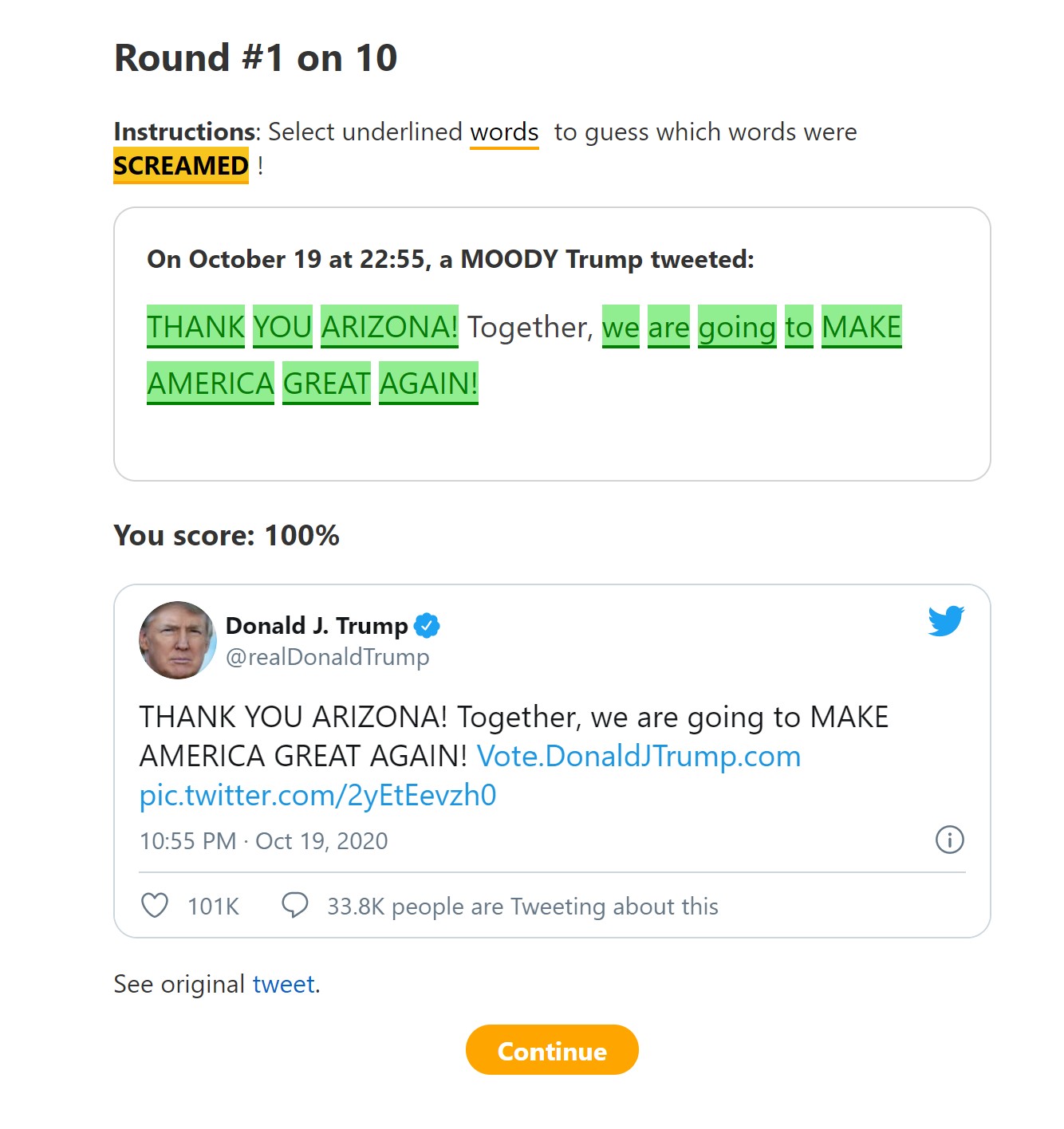This screenshot has width=1064, height=1129.
Task: Open Donald J. Trump profile picture
Action: [x=178, y=640]
